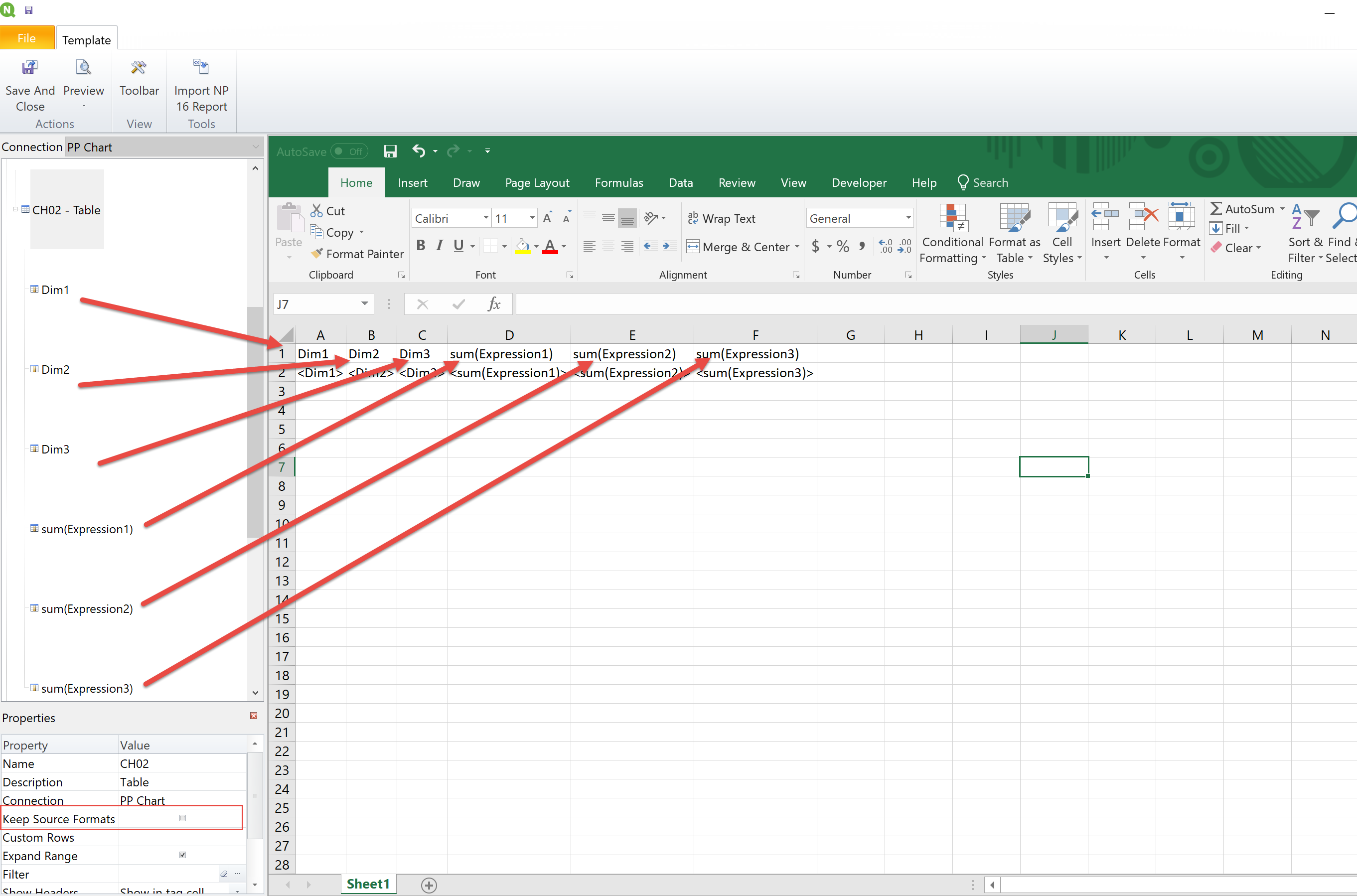The width and height of the screenshot is (1357, 896).
Task: Toggle the AutoSave switch
Action: click(349, 151)
